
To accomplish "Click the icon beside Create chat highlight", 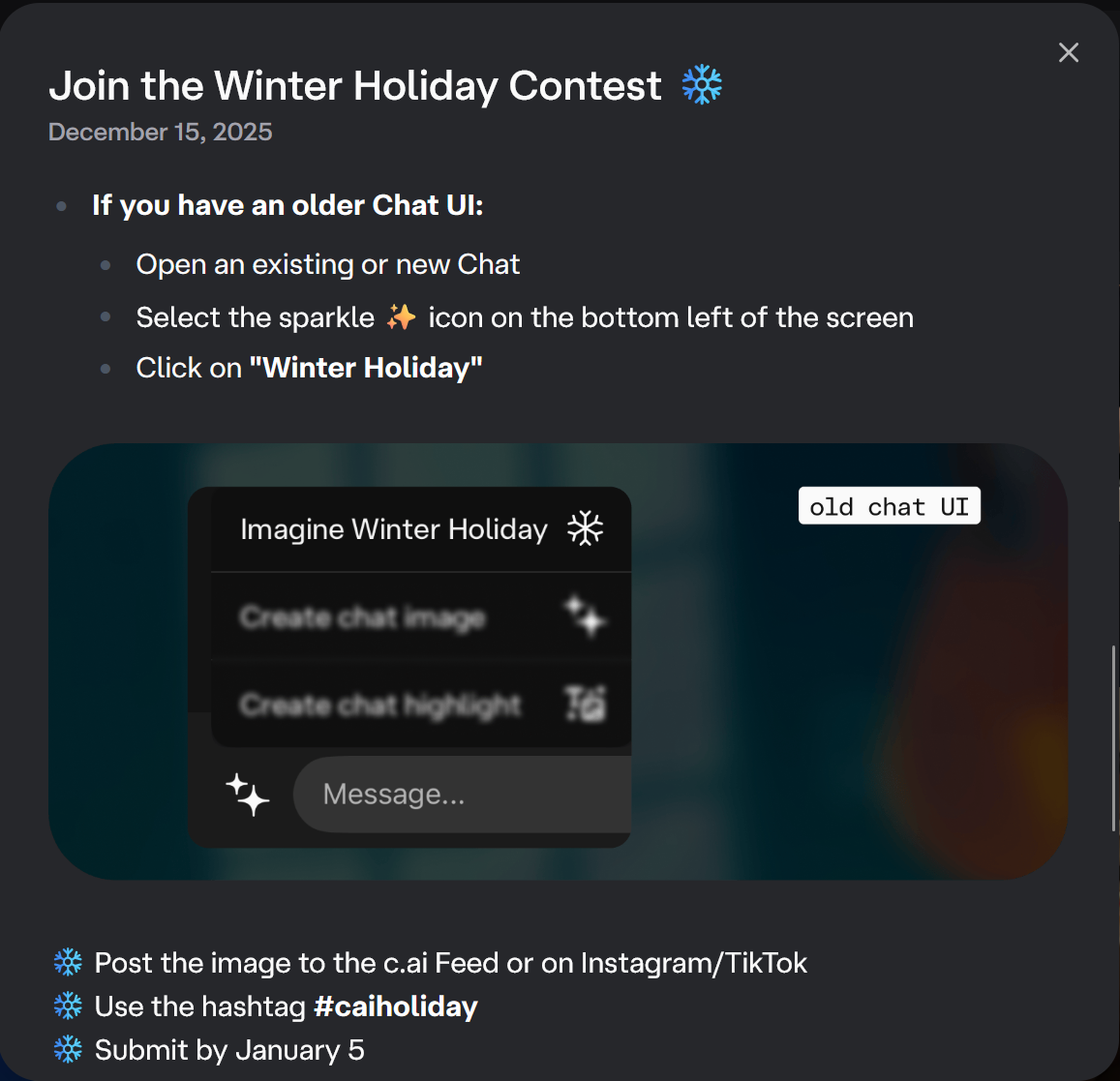I will [586, 704].
